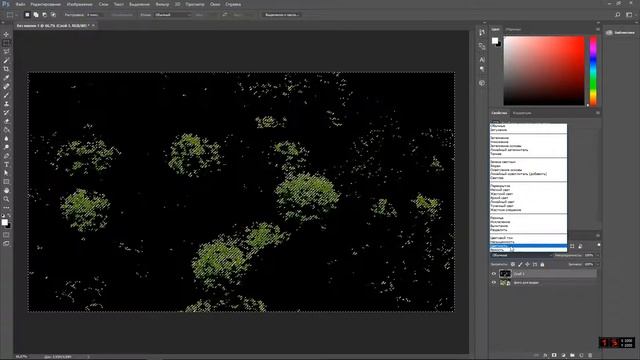Open the layer Opacity dropdown arrow
The width and height of the screenshot is (640, 360).
click(x=598, y=256)
